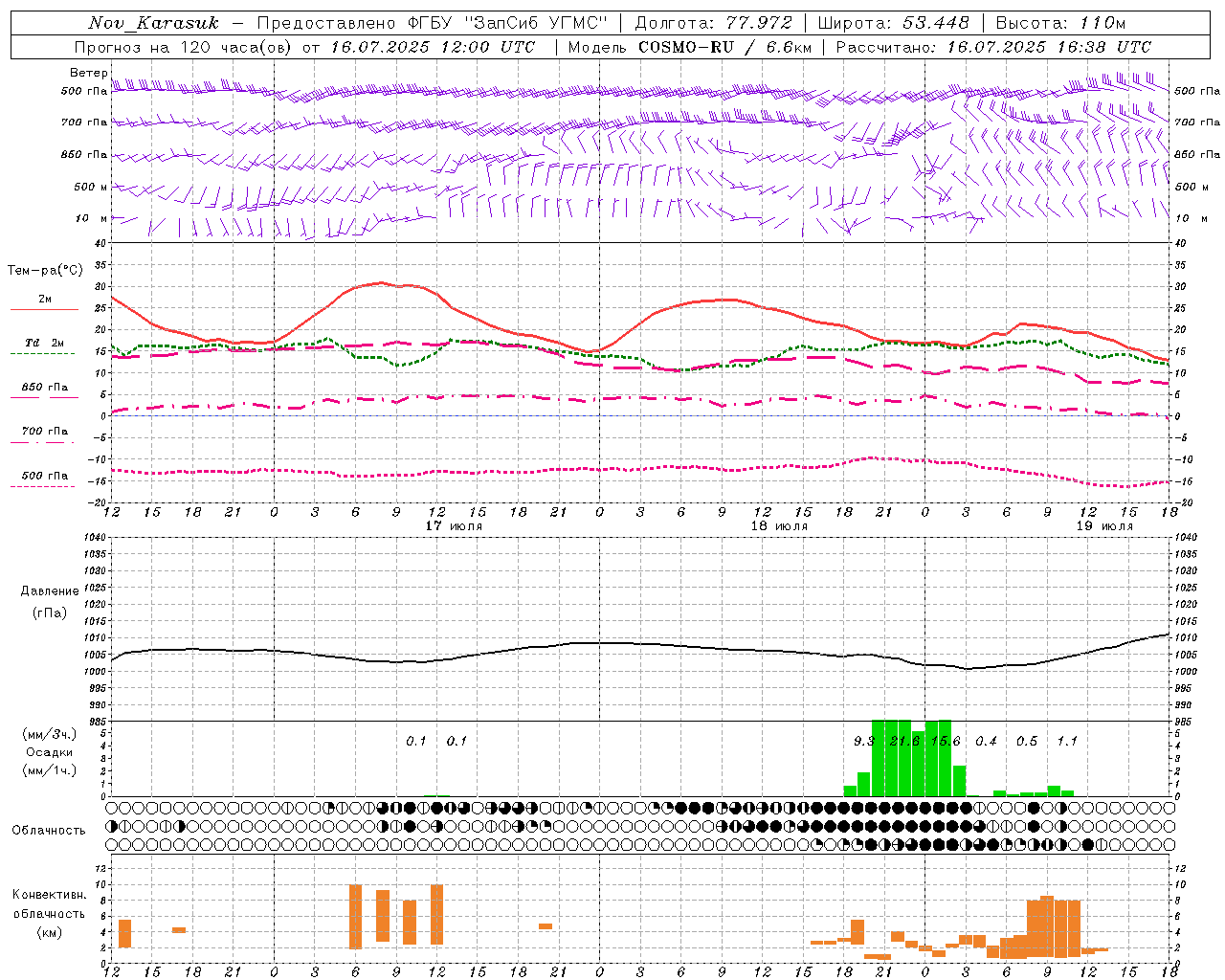Viewport: 1225px width, 980px height.
Task: Click the 0.5 precipitation total
Action: click(x=1027, y=741)
